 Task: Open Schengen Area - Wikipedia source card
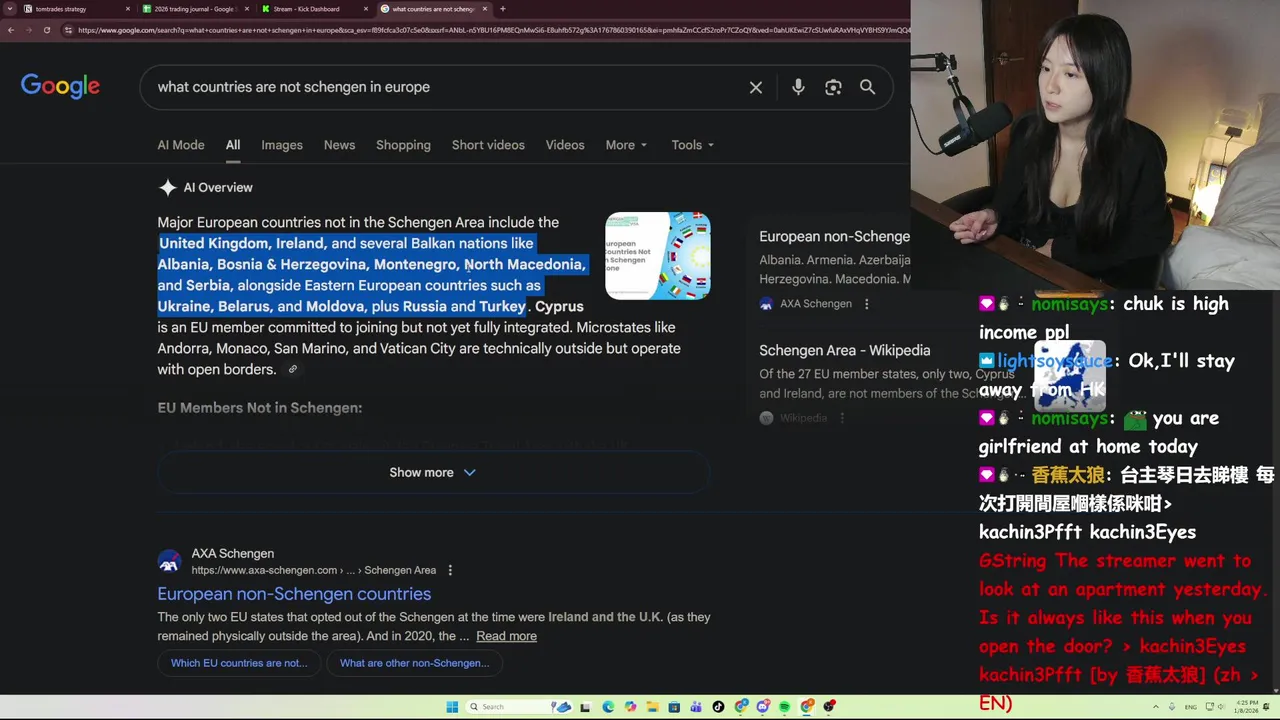click(845, 350)
